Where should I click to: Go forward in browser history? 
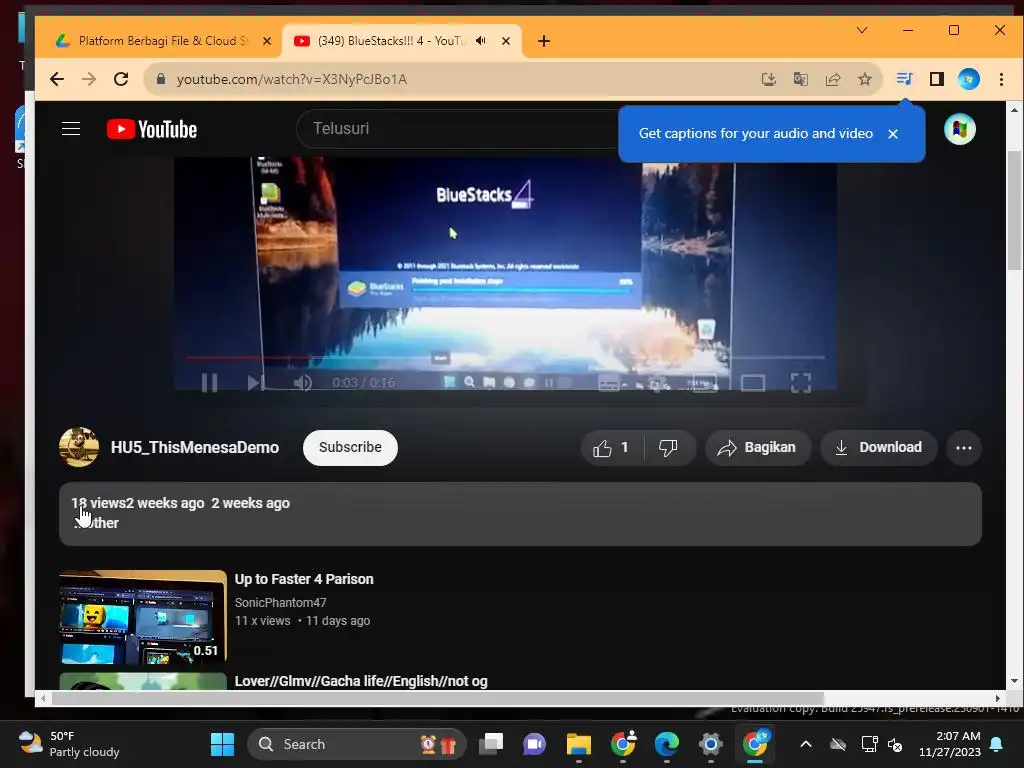coord(89,79)
